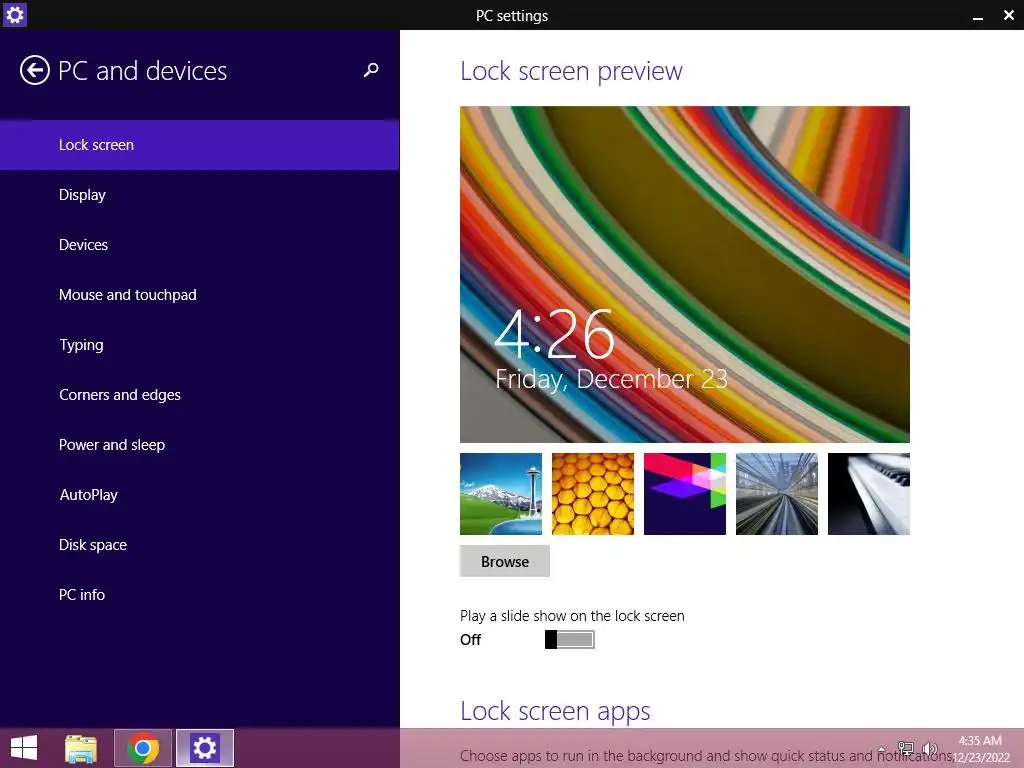This screenshot has width=1024, height=768.
Task: Open Power and sleep settings
Action: pyautogui.click(x=199, y=445)
